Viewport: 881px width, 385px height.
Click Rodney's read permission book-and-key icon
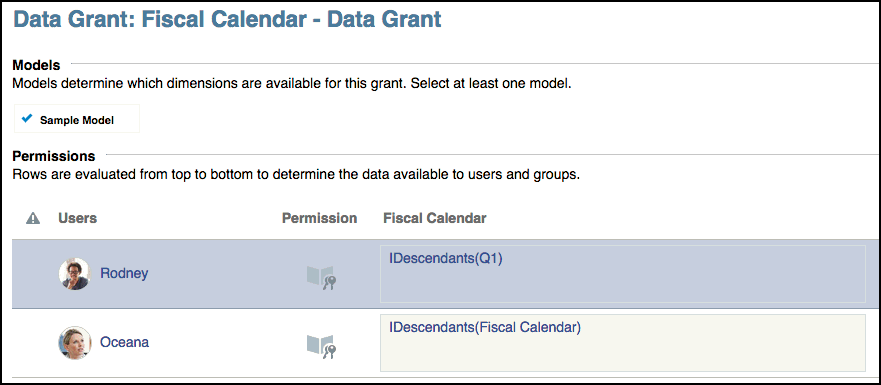point(321,278)
